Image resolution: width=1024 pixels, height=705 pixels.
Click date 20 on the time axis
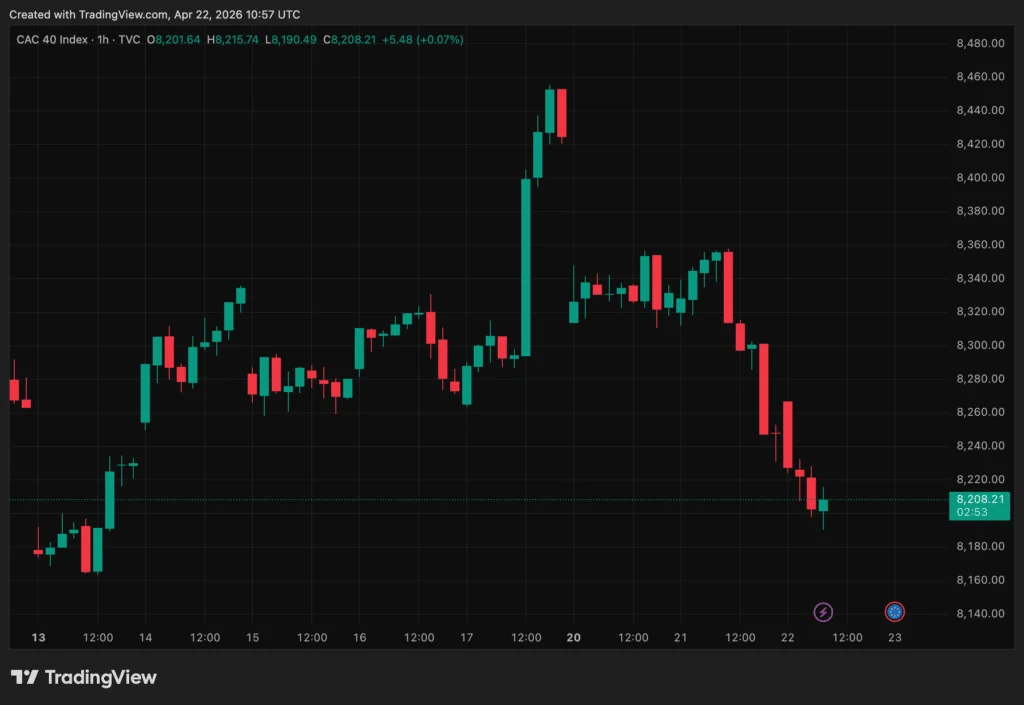[574, 637]
